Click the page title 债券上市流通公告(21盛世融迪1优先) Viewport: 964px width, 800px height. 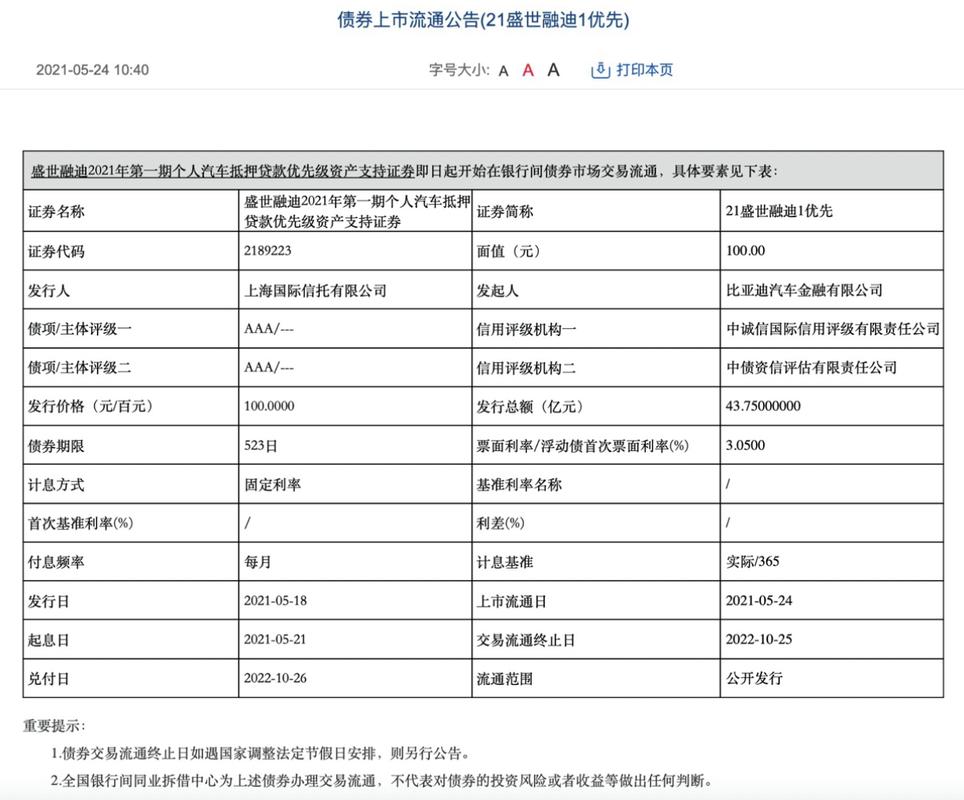pyautogui.click(x=483, y=20)
